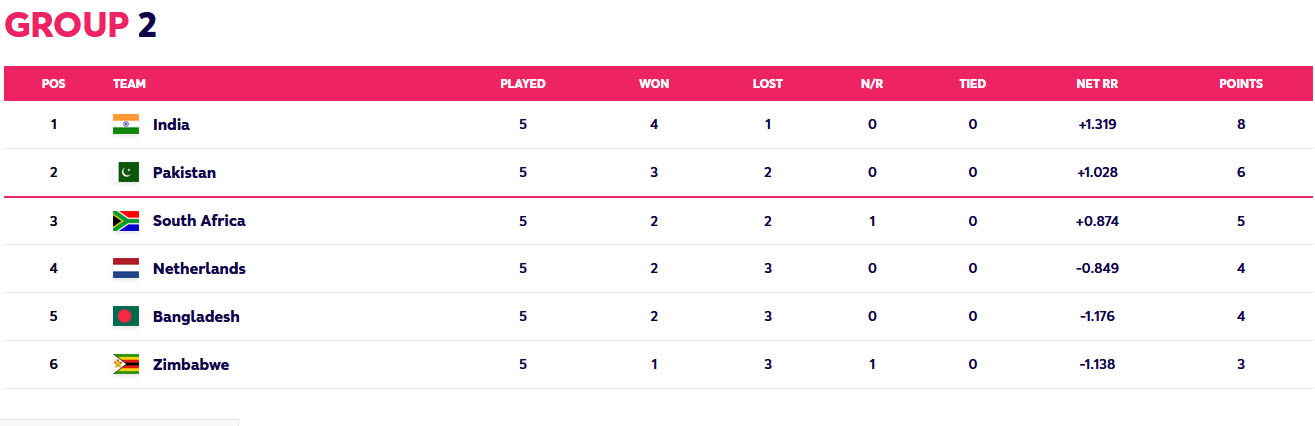This screenshot has width=1315, height=426.
Task: Open the Pakistan team link
Action: pos(184,173)
